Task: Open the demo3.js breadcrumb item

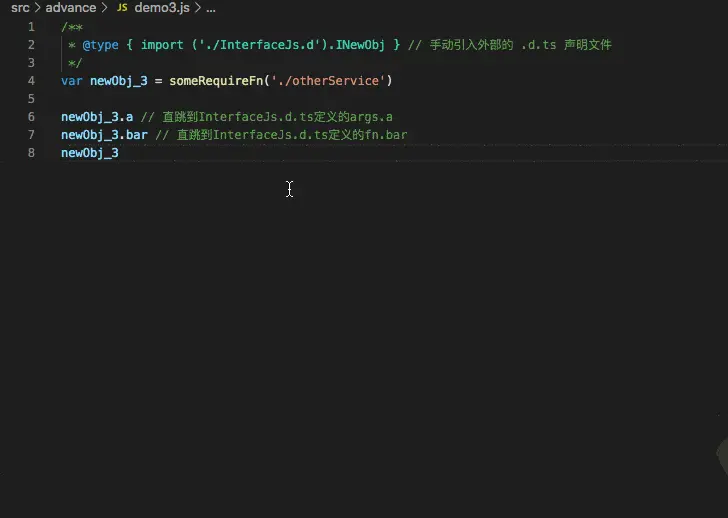Action: pos(162,8)
